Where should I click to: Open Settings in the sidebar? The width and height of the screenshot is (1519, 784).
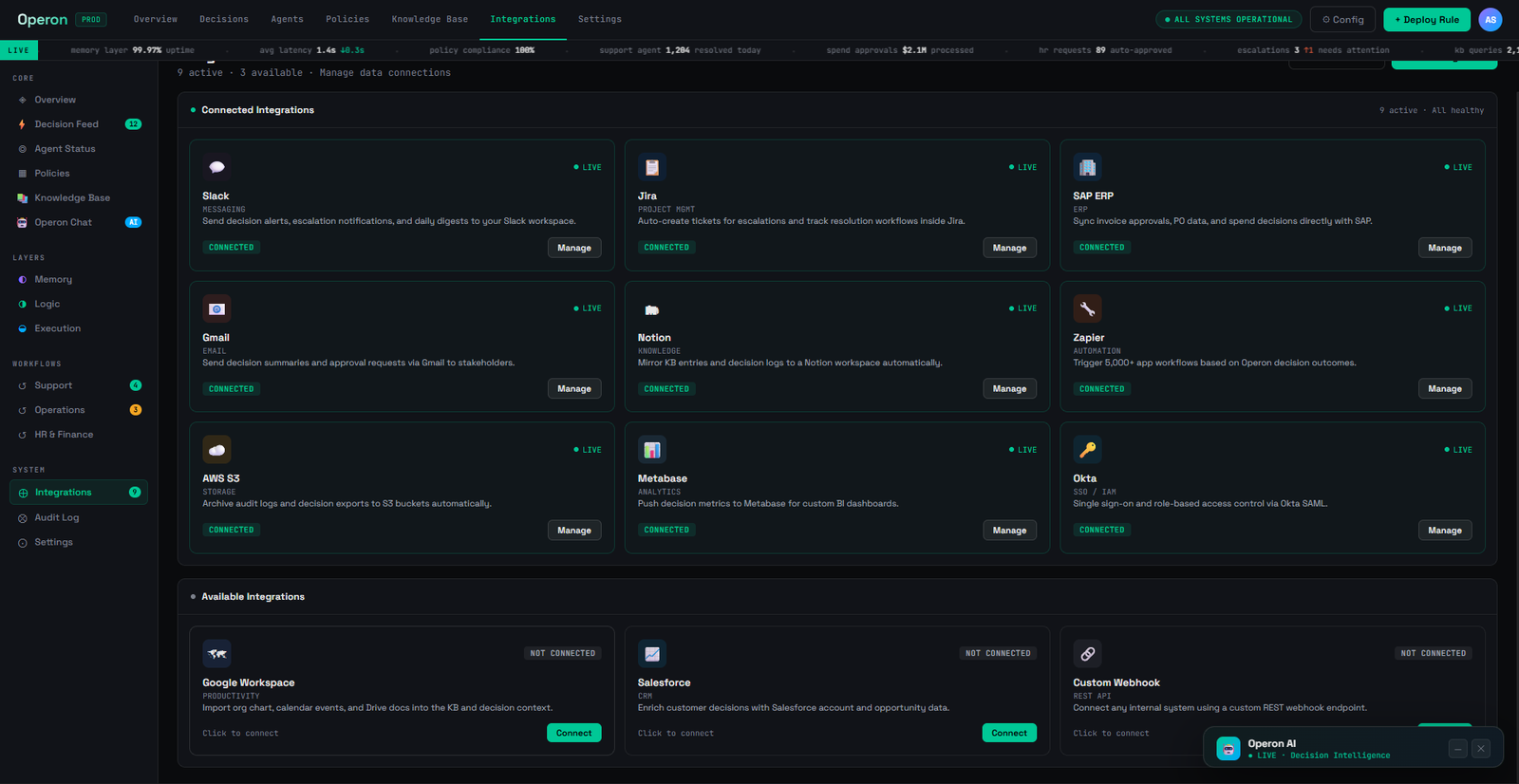79,543
